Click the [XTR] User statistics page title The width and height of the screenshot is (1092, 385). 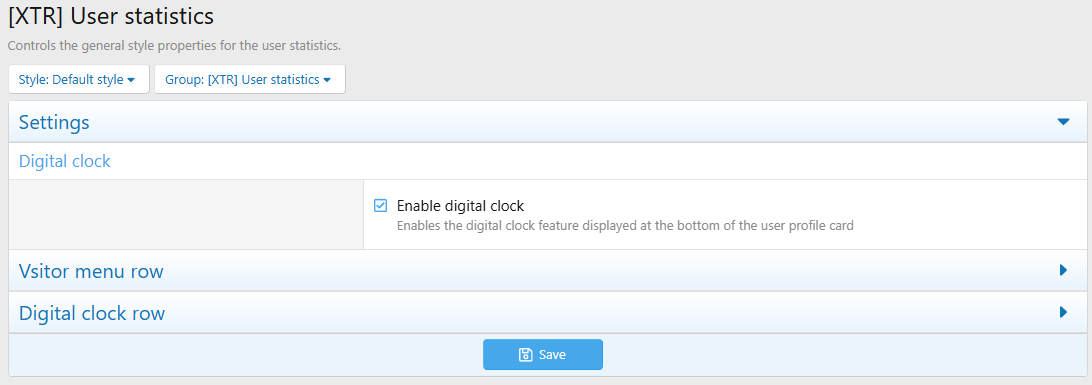111,16
